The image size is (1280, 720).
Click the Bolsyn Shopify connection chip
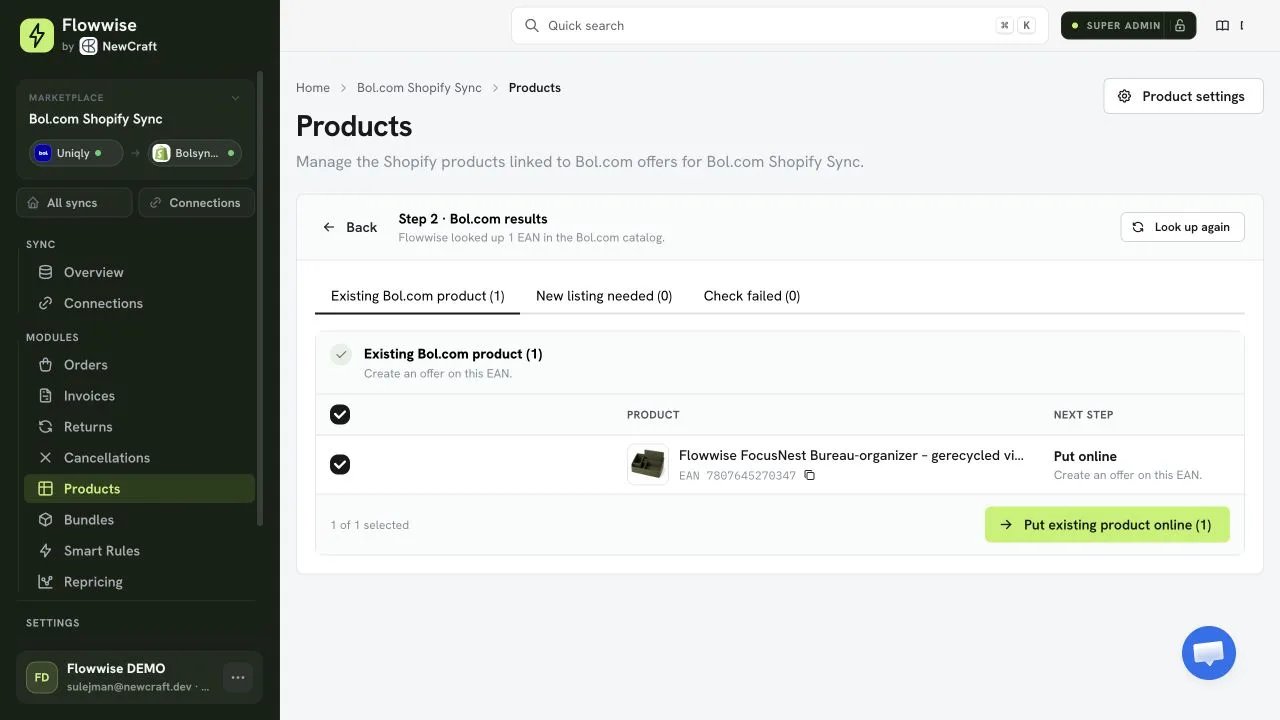pos(195,153)
